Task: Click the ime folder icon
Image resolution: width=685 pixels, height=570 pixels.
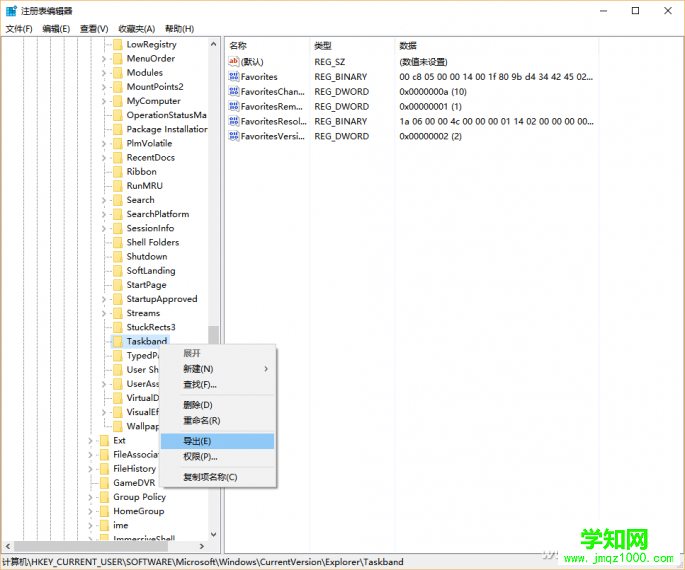Action: coord(104,525)
